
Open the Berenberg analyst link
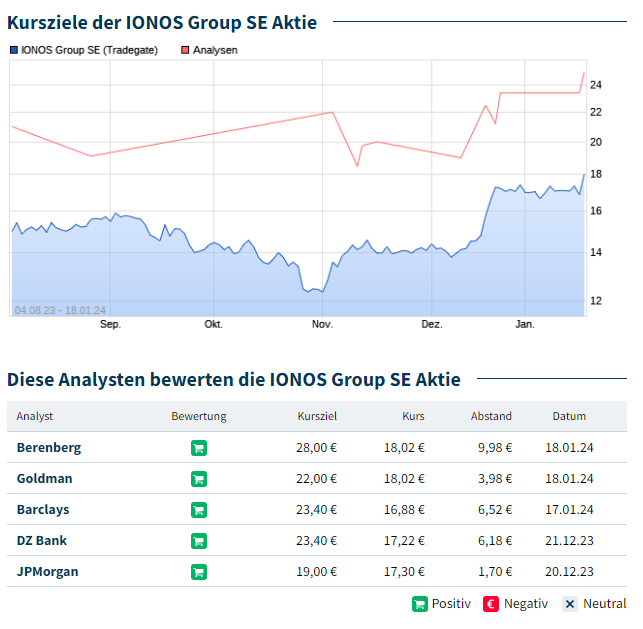click(x=49, y=448)
